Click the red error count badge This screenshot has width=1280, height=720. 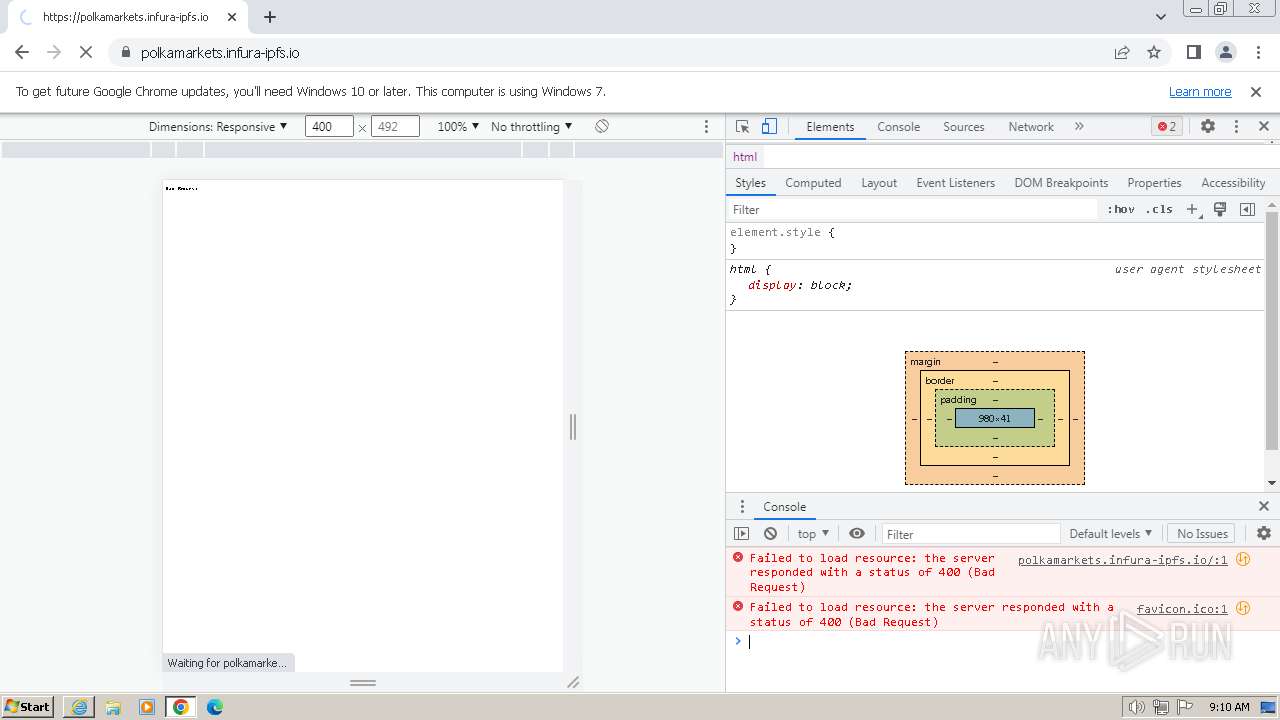pyautogui.click(x=1167, y=127)
